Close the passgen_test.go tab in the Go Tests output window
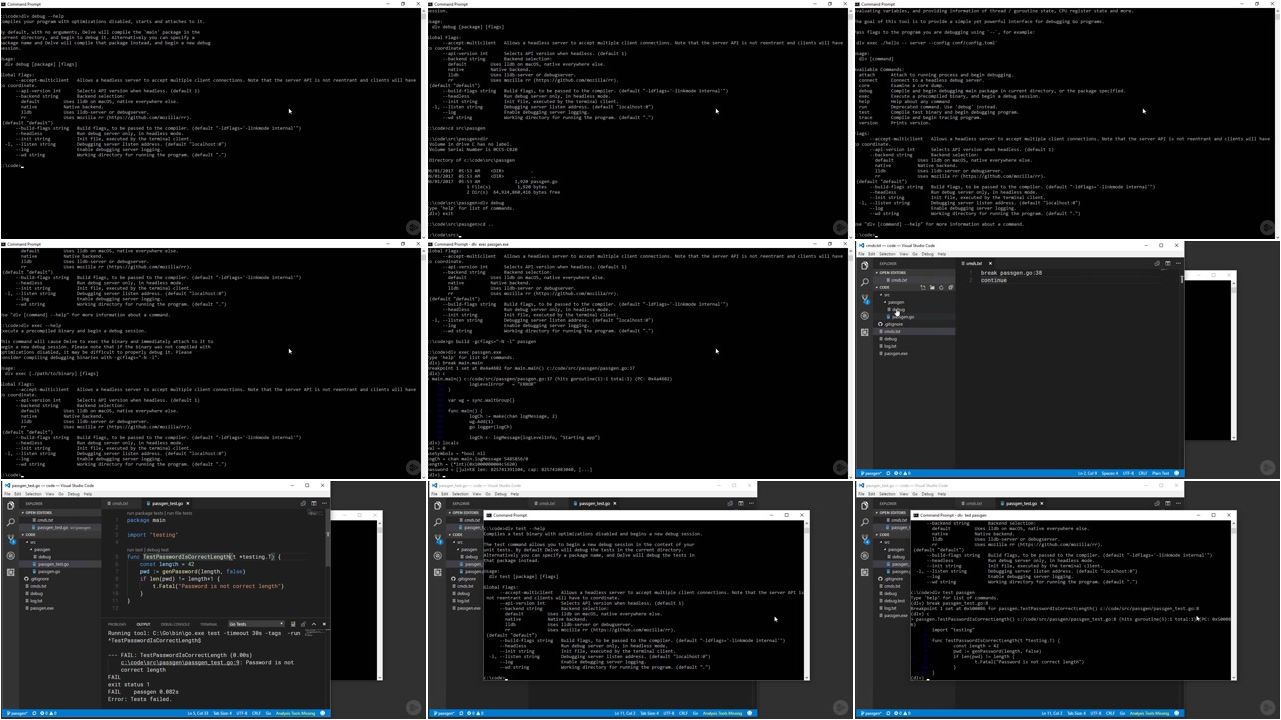The width and height of the screenshot is (1281, 720). pos(188,504)
